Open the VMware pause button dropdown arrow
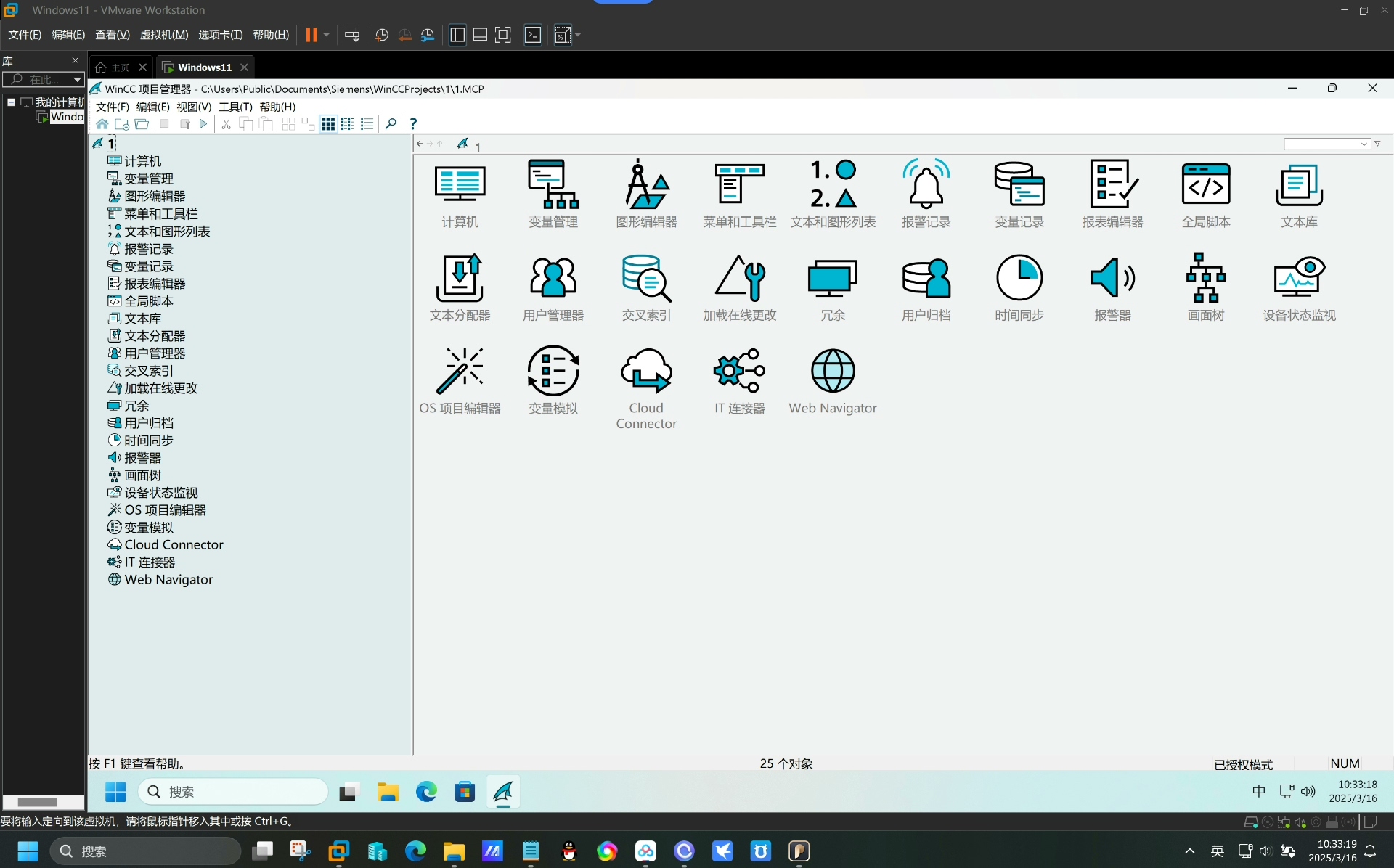The height and width of the screenshot is (868, 1394). click(x=326, y=35)
